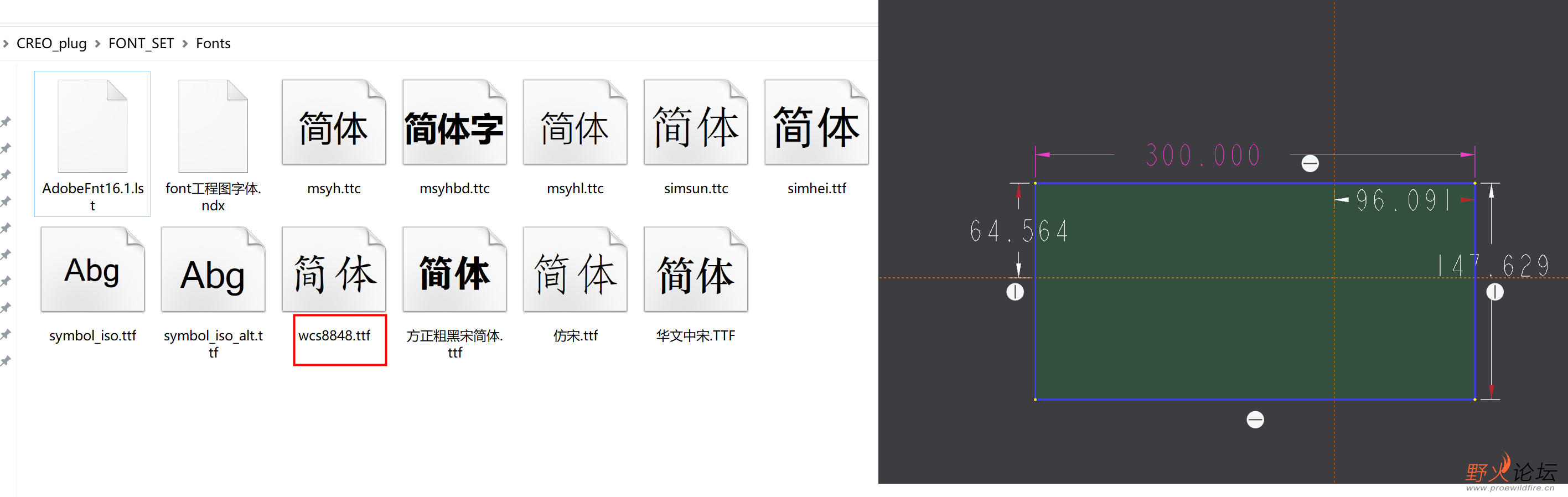Viewport: 1568px width, 497px height.
Task: Select the 147.629 height dimension
Action: [x=1494, y=265]
